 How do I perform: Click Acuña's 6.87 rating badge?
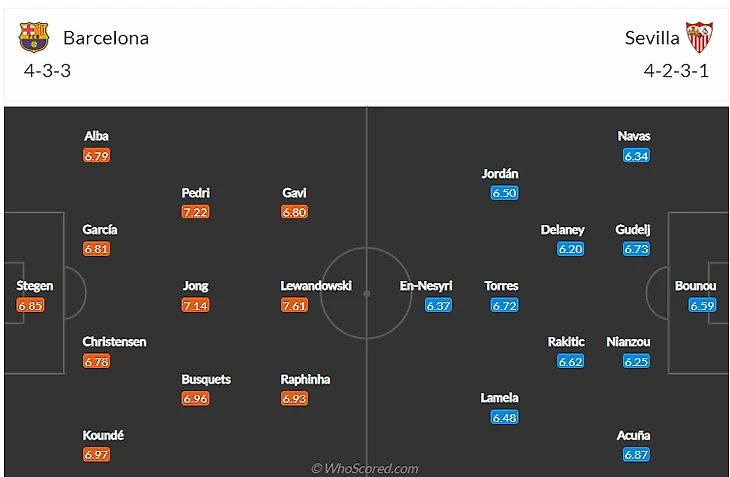pyautogui.click(x=636, y=455)
